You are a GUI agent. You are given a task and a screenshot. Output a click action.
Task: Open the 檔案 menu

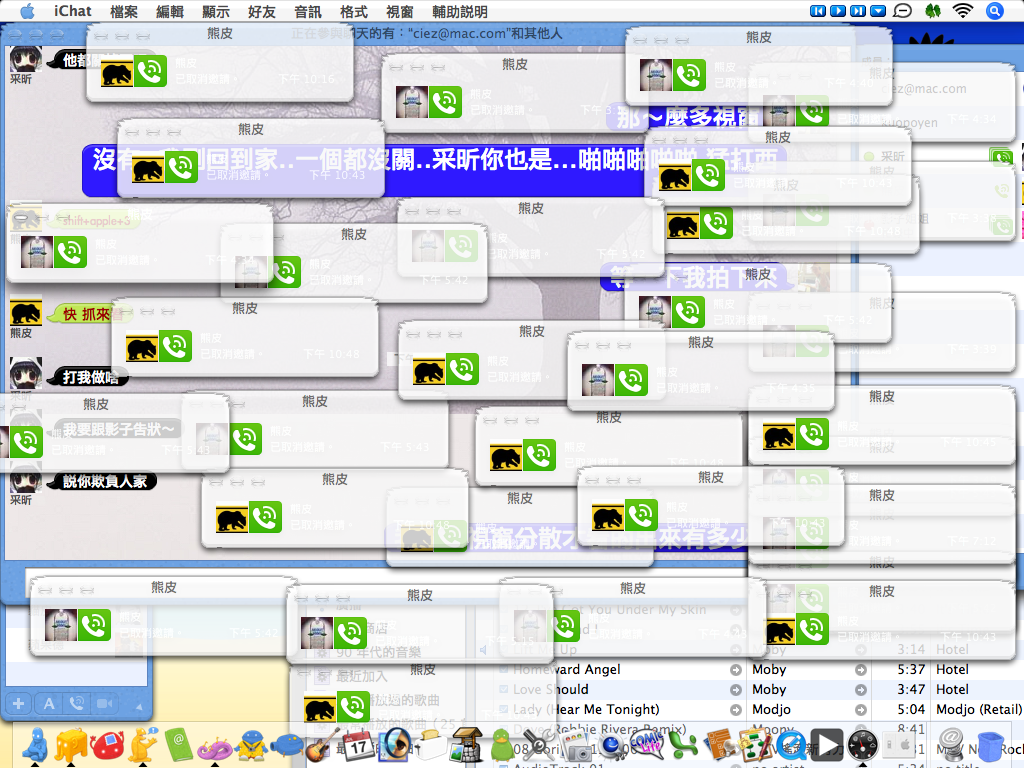coord(124,11)
